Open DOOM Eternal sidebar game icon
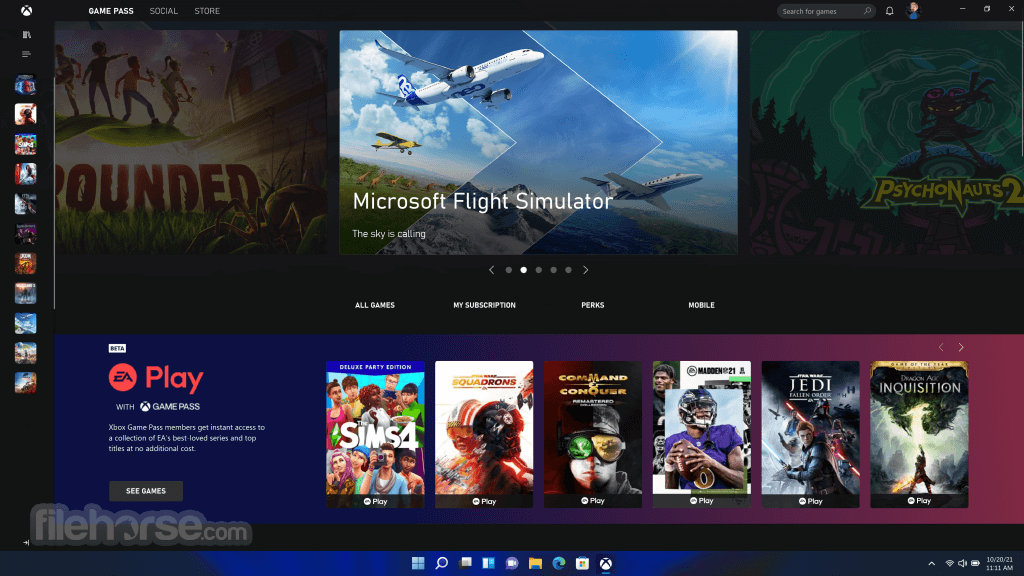The height and width of the screenshot is (576, 1024). [x=25, y=264]
